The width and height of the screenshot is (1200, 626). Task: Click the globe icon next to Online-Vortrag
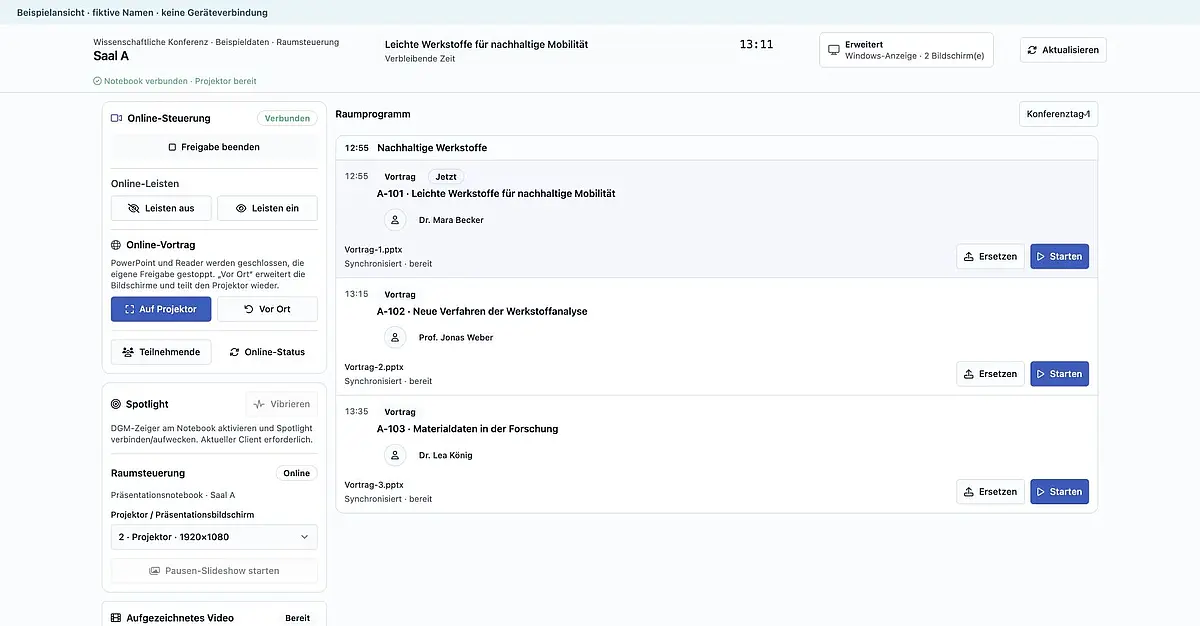point(116,245)
